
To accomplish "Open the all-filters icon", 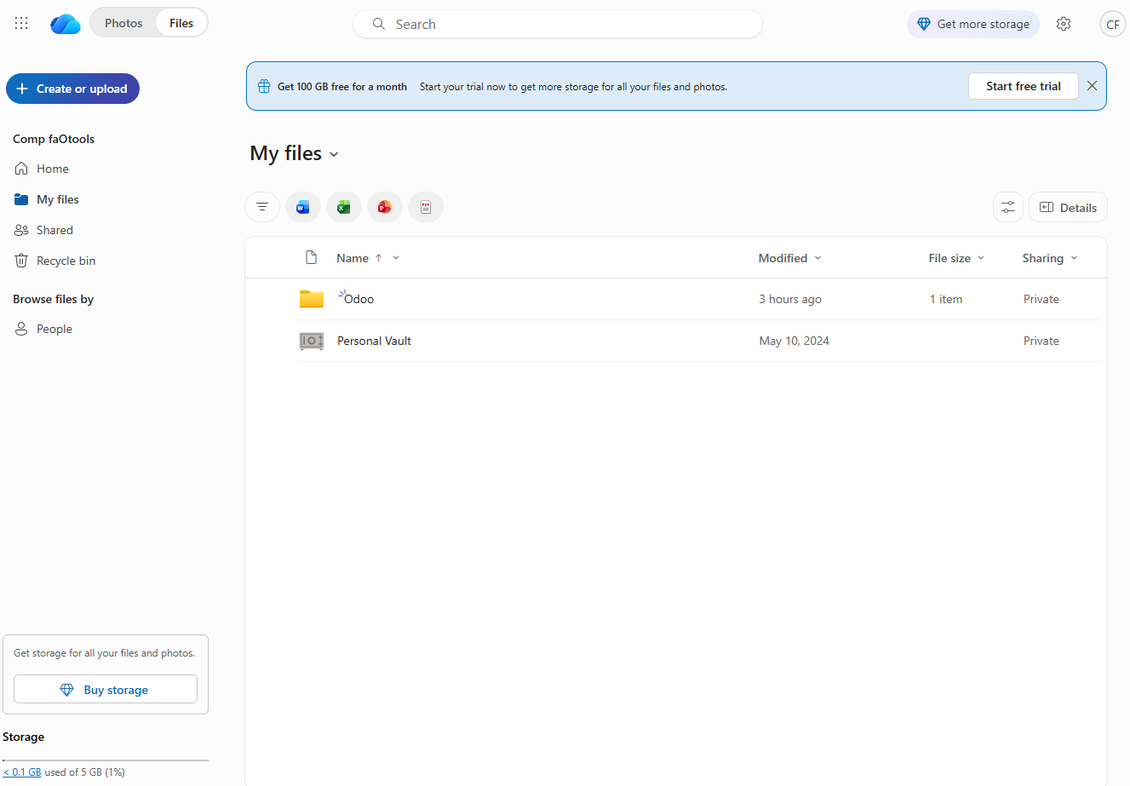I will tap(262, 207).
